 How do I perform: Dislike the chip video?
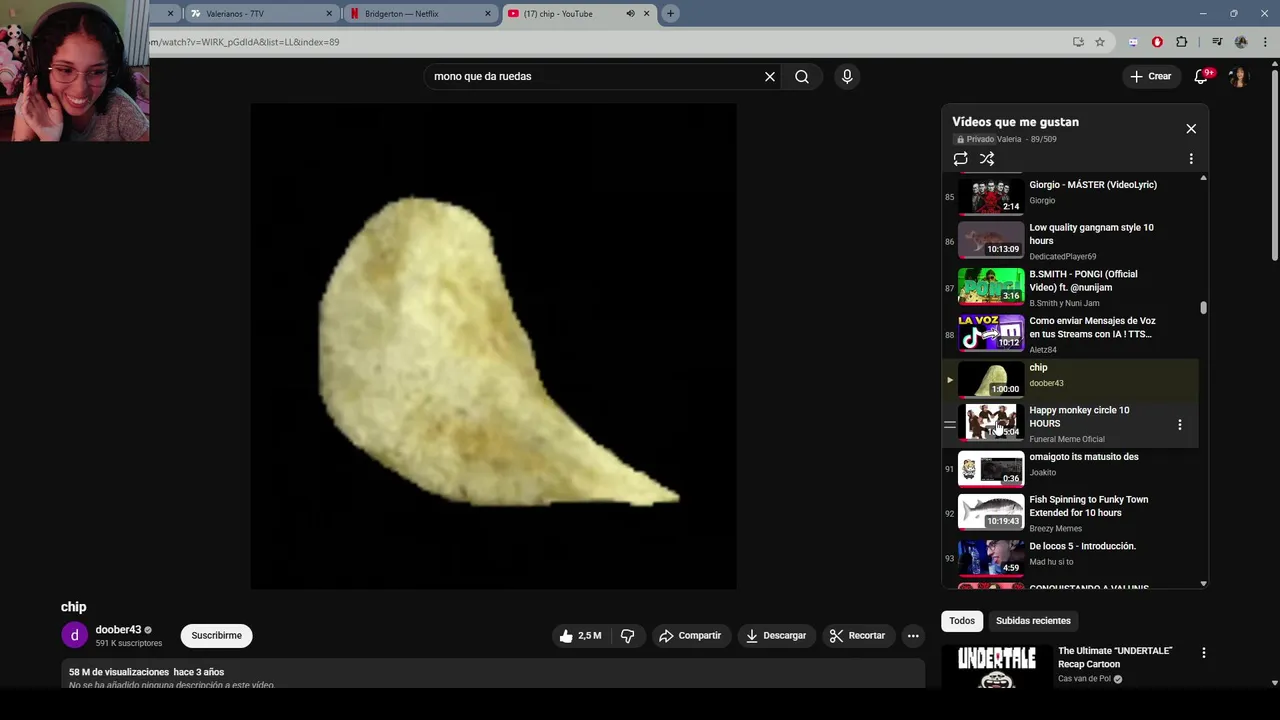(x=628, y=636)
